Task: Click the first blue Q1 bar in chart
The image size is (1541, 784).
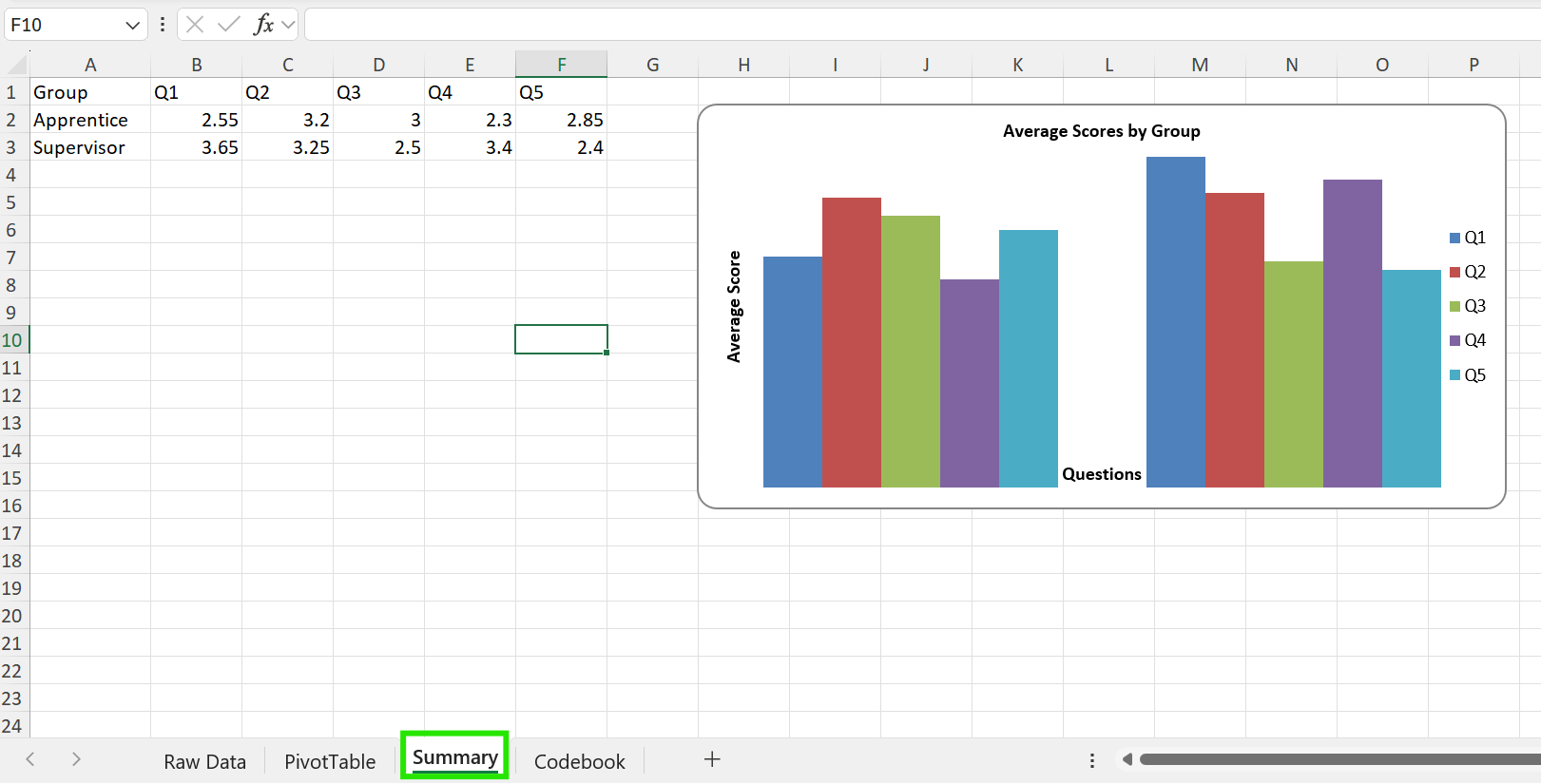Action: [793, 372]
